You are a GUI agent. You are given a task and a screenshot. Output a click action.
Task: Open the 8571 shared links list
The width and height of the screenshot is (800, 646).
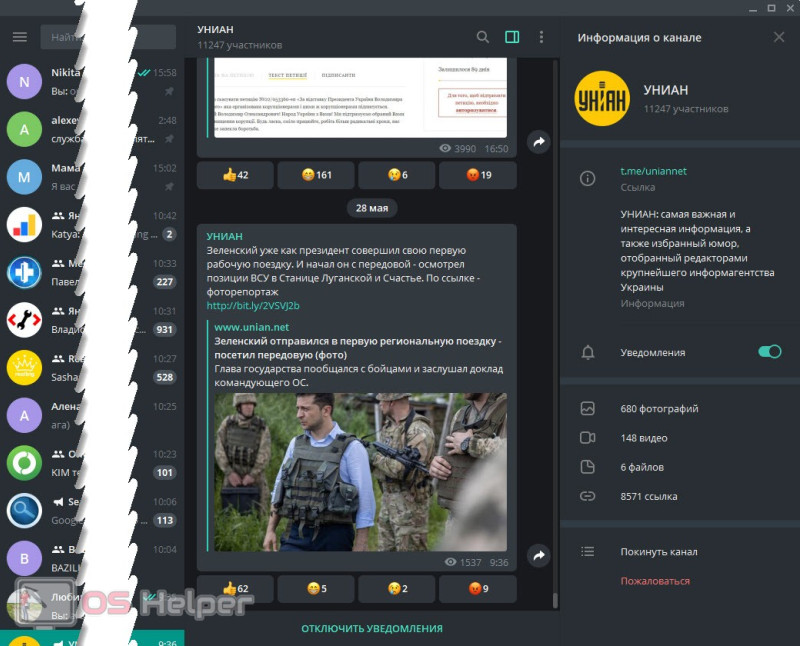tap(649, 496)
